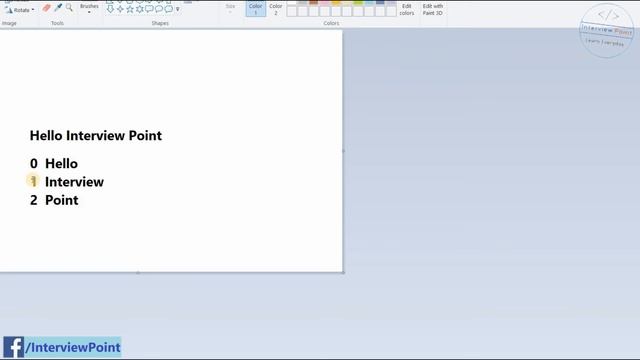This screenshot has width=640, height=360.
Task: Click the word Point next to 2
Action: click(x=62, y=200)
